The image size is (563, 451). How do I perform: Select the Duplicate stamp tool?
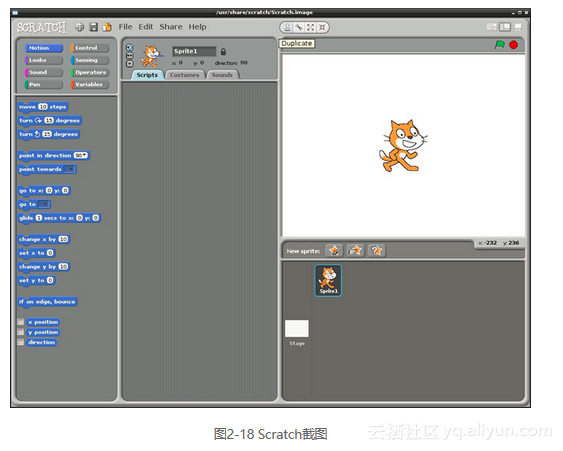[287, 27]
